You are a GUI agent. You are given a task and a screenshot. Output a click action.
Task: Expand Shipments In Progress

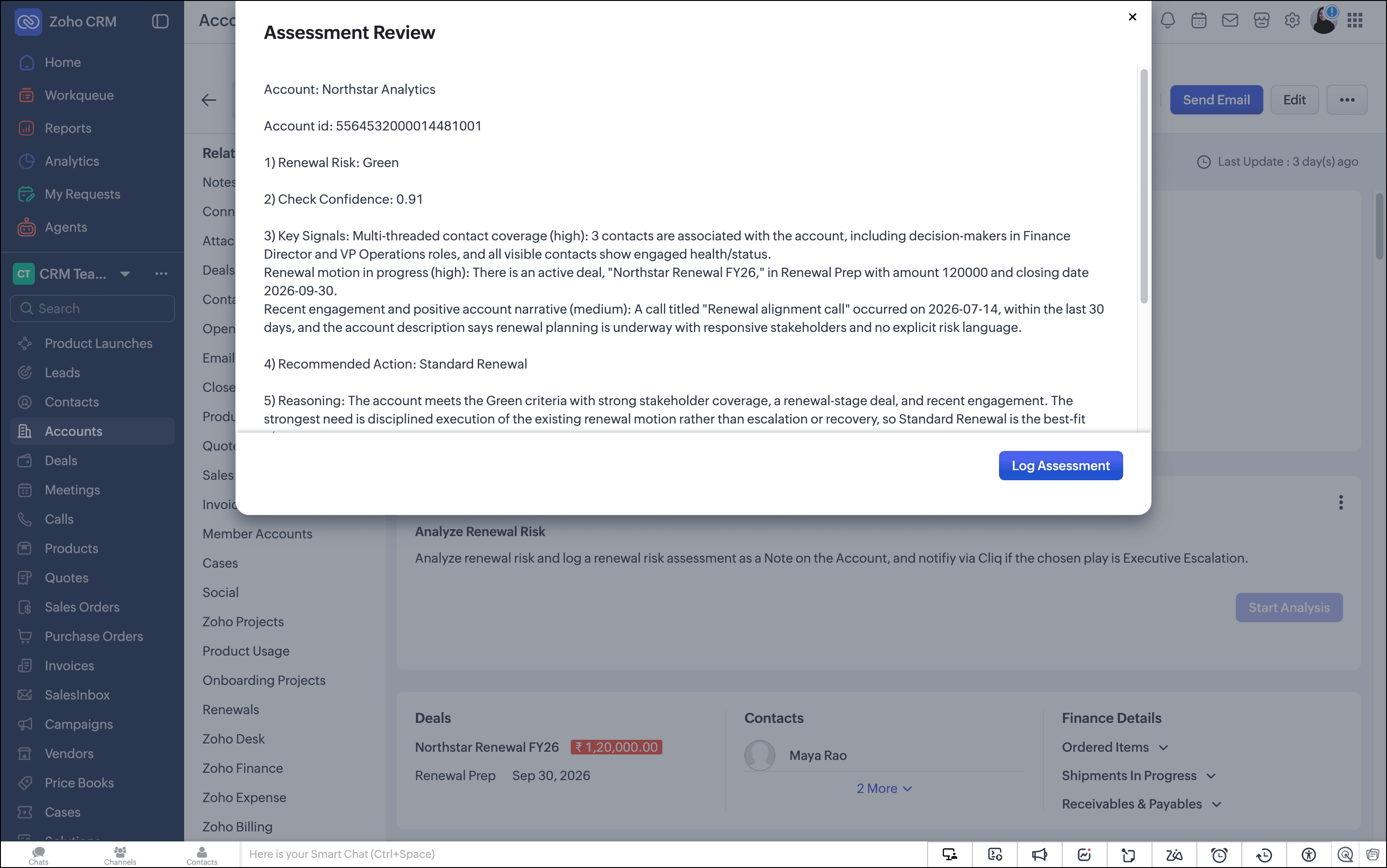point(1139,776)
